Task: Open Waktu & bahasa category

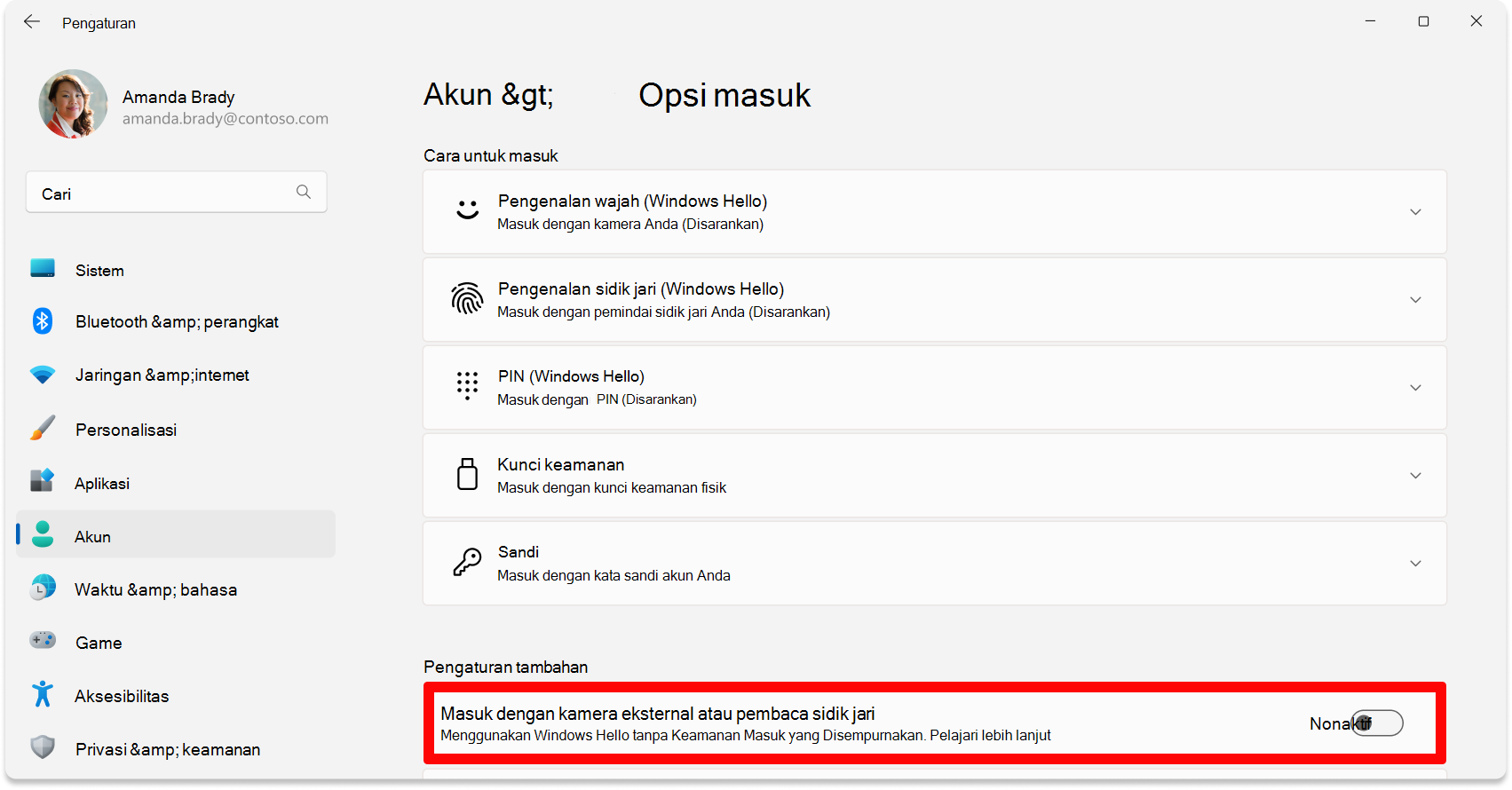Action: coord(176,589)
